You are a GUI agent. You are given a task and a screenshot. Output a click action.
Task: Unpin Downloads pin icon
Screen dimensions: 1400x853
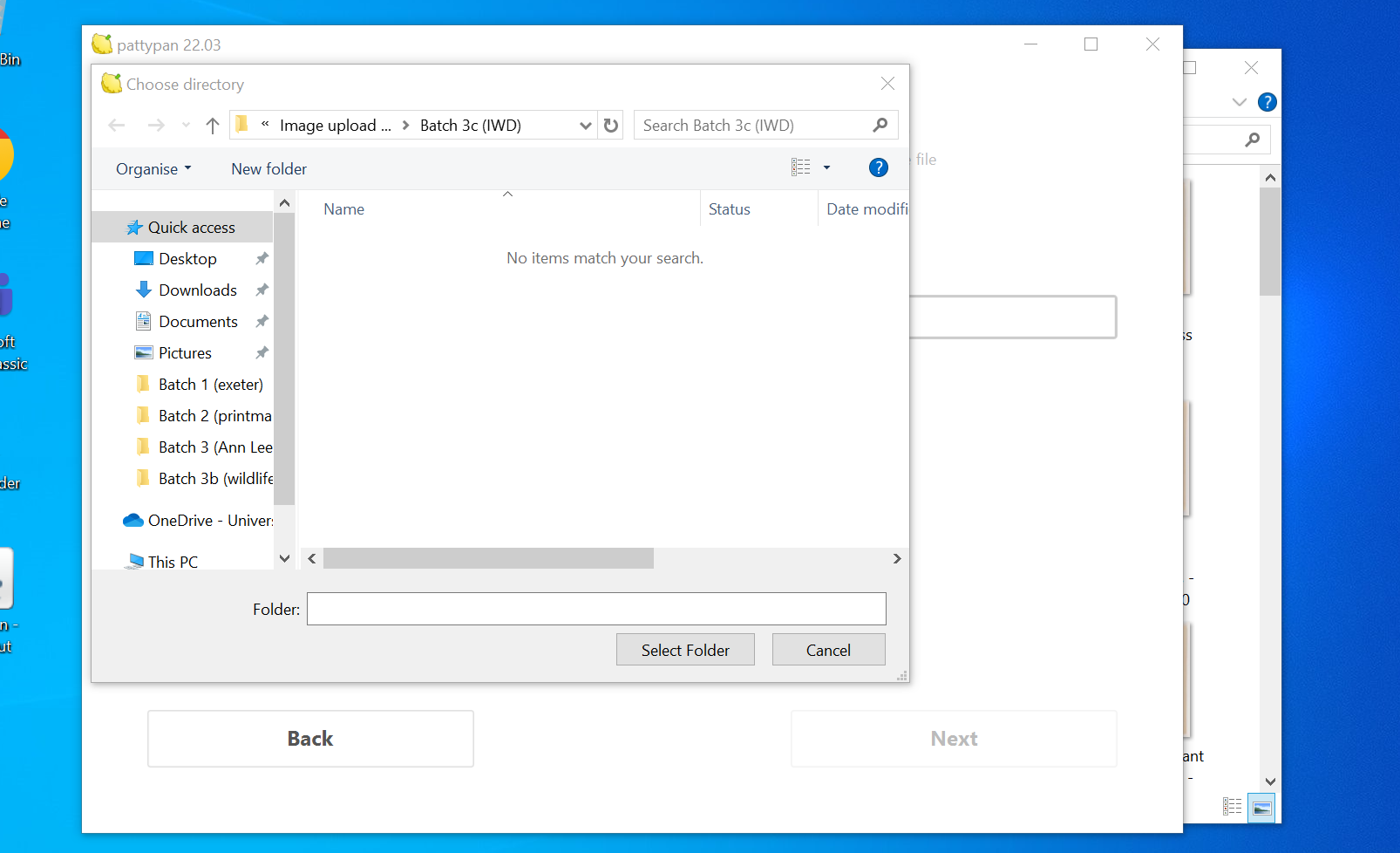coord(262,290)
